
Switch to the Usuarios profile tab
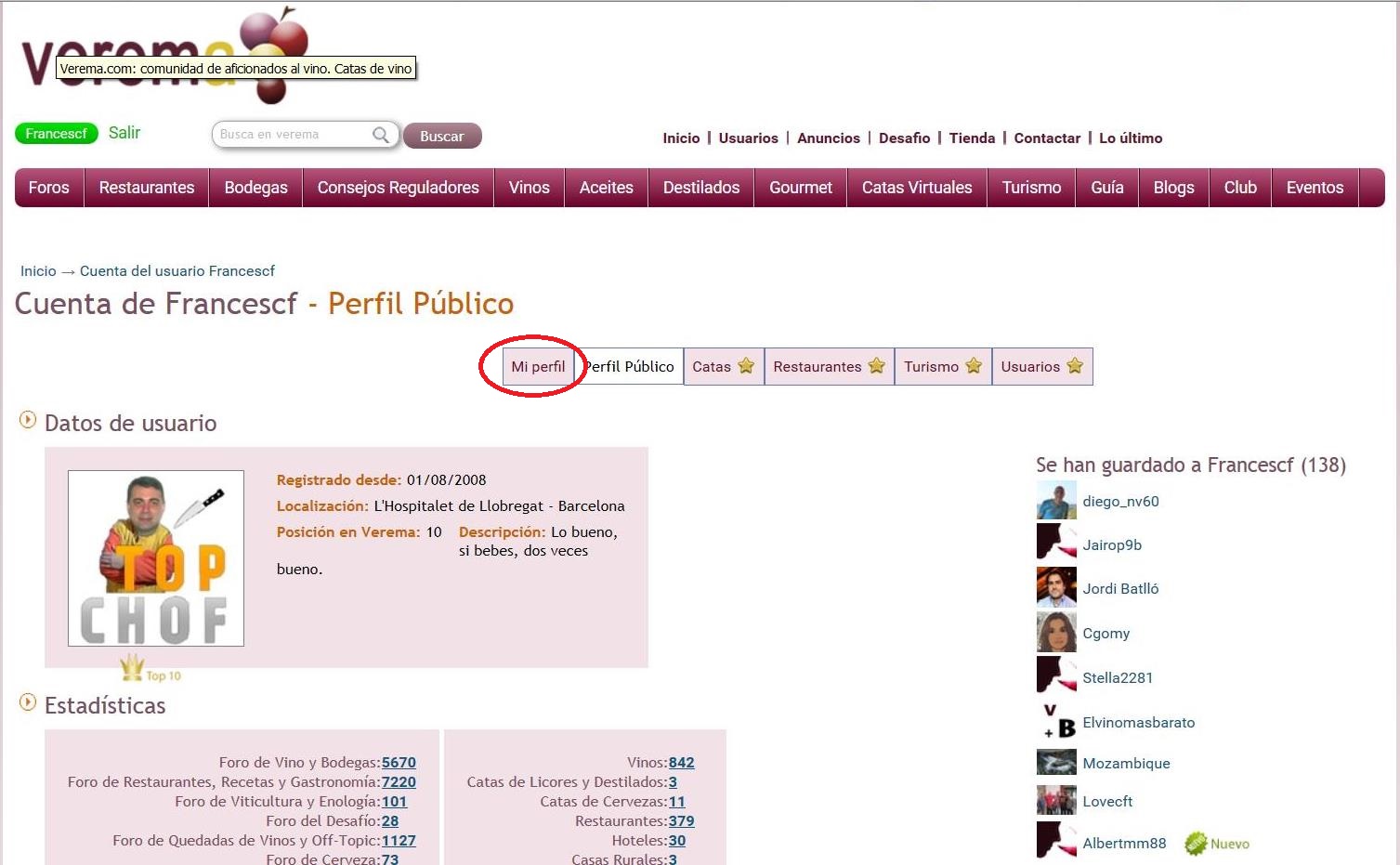[x=1042, y=366]
